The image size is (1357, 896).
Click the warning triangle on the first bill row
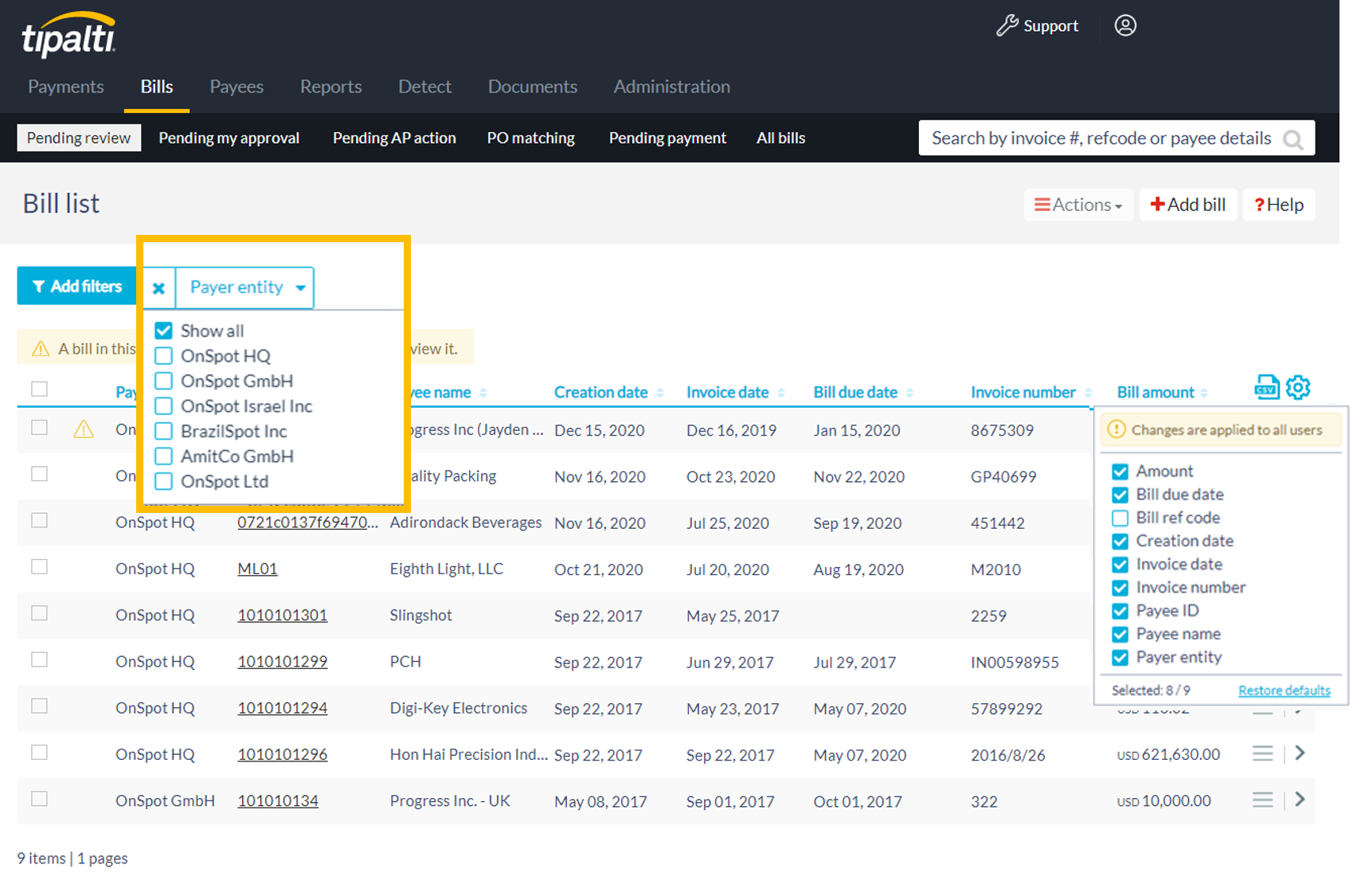tap(84, 428)
